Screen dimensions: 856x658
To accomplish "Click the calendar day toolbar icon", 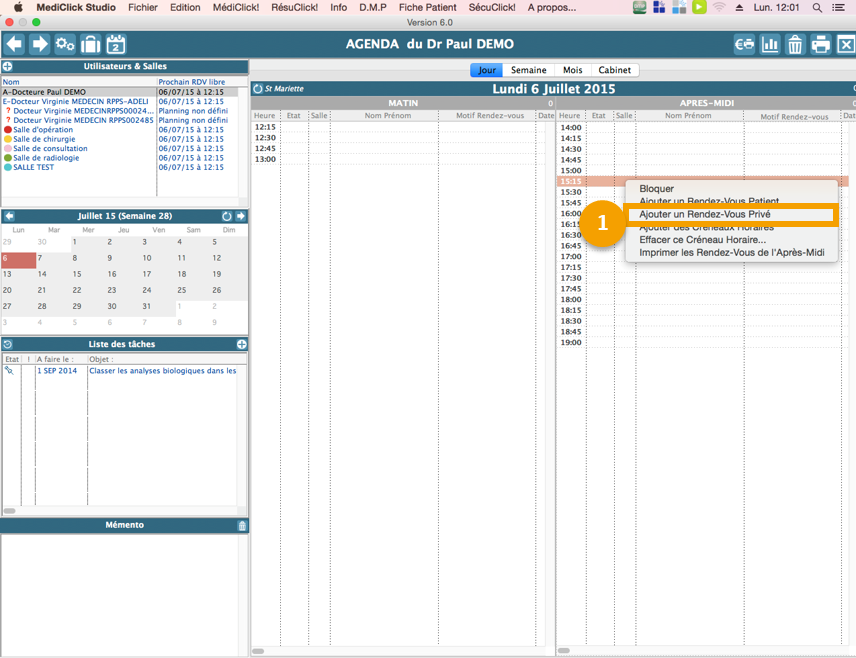I will click(x=116, y=44).
